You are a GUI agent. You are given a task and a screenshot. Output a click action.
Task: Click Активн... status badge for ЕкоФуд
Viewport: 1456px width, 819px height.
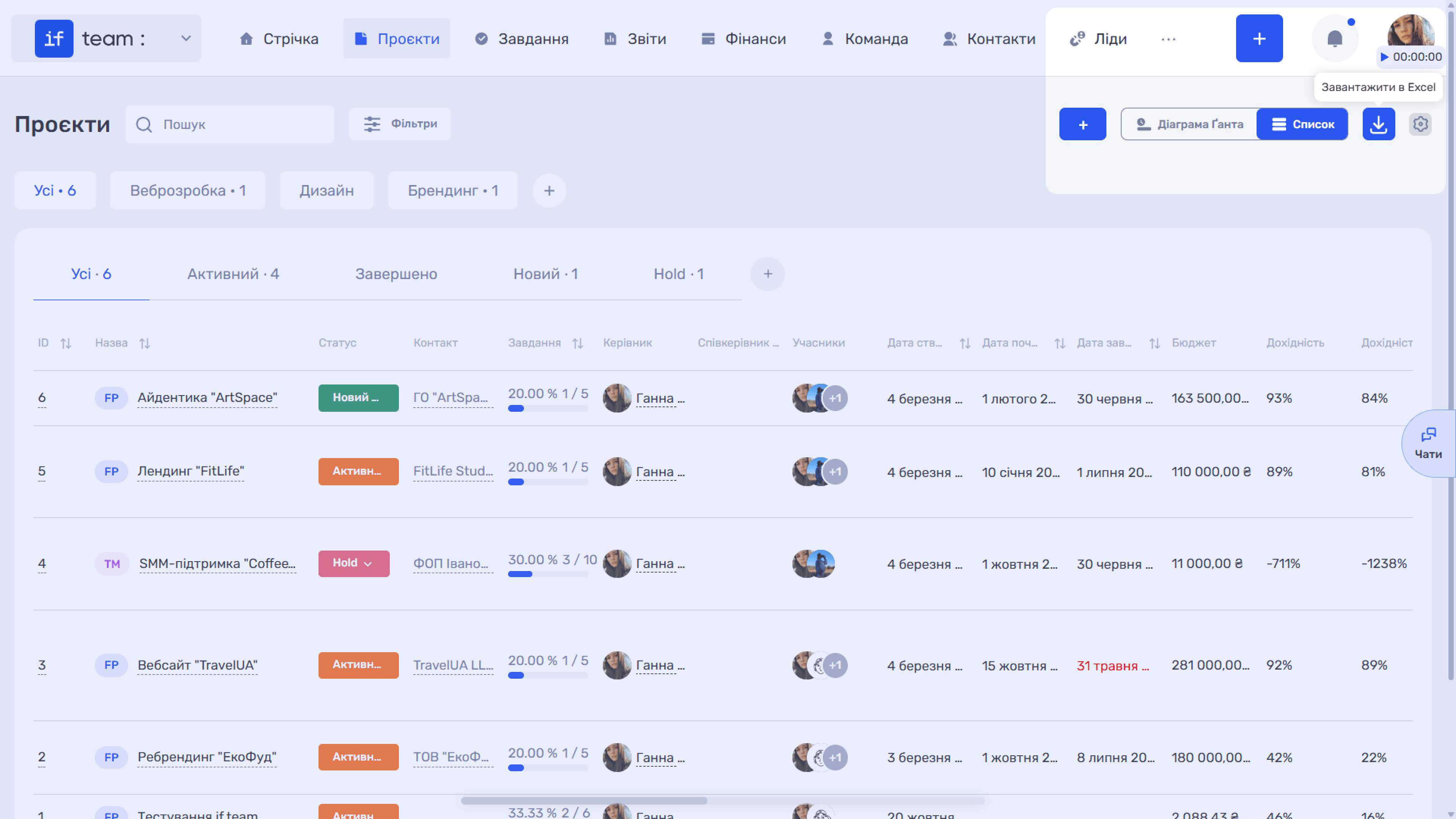click(358, 758)
